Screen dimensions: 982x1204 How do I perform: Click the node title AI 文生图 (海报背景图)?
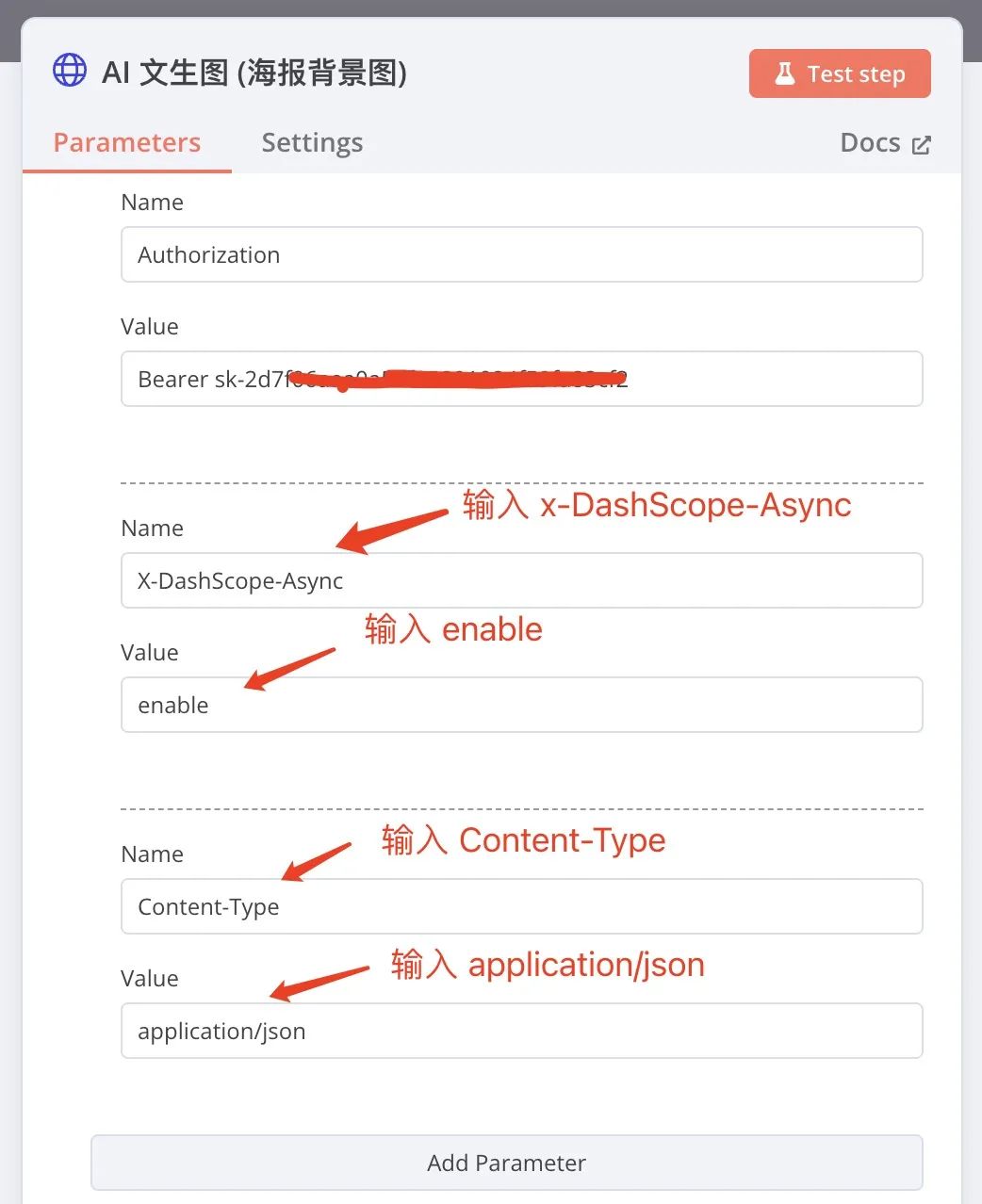tap(254, 73)
